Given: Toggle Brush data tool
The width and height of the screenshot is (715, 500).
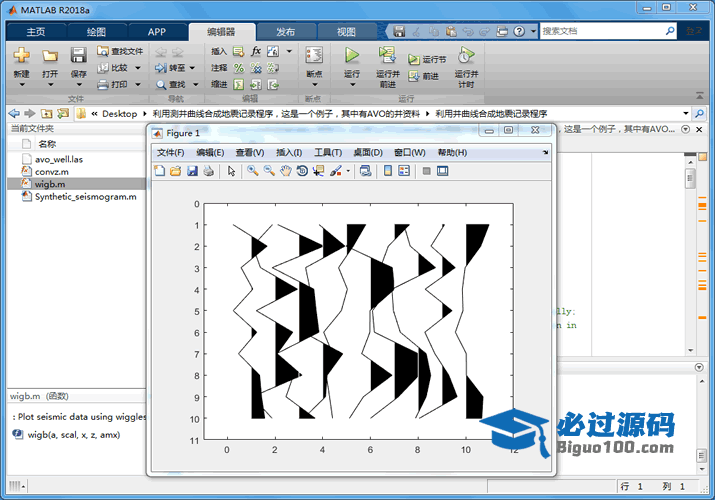Looking at the screenshot, I should coord(336,171).
